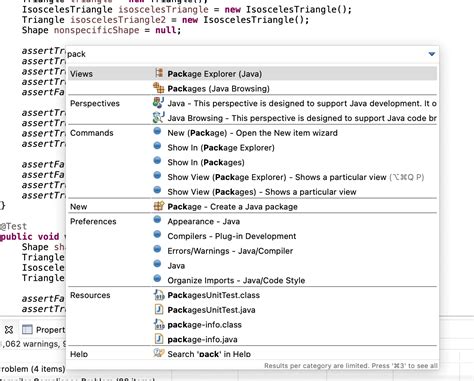
Task: Open package-info.class resource
Action: point(204,325)
